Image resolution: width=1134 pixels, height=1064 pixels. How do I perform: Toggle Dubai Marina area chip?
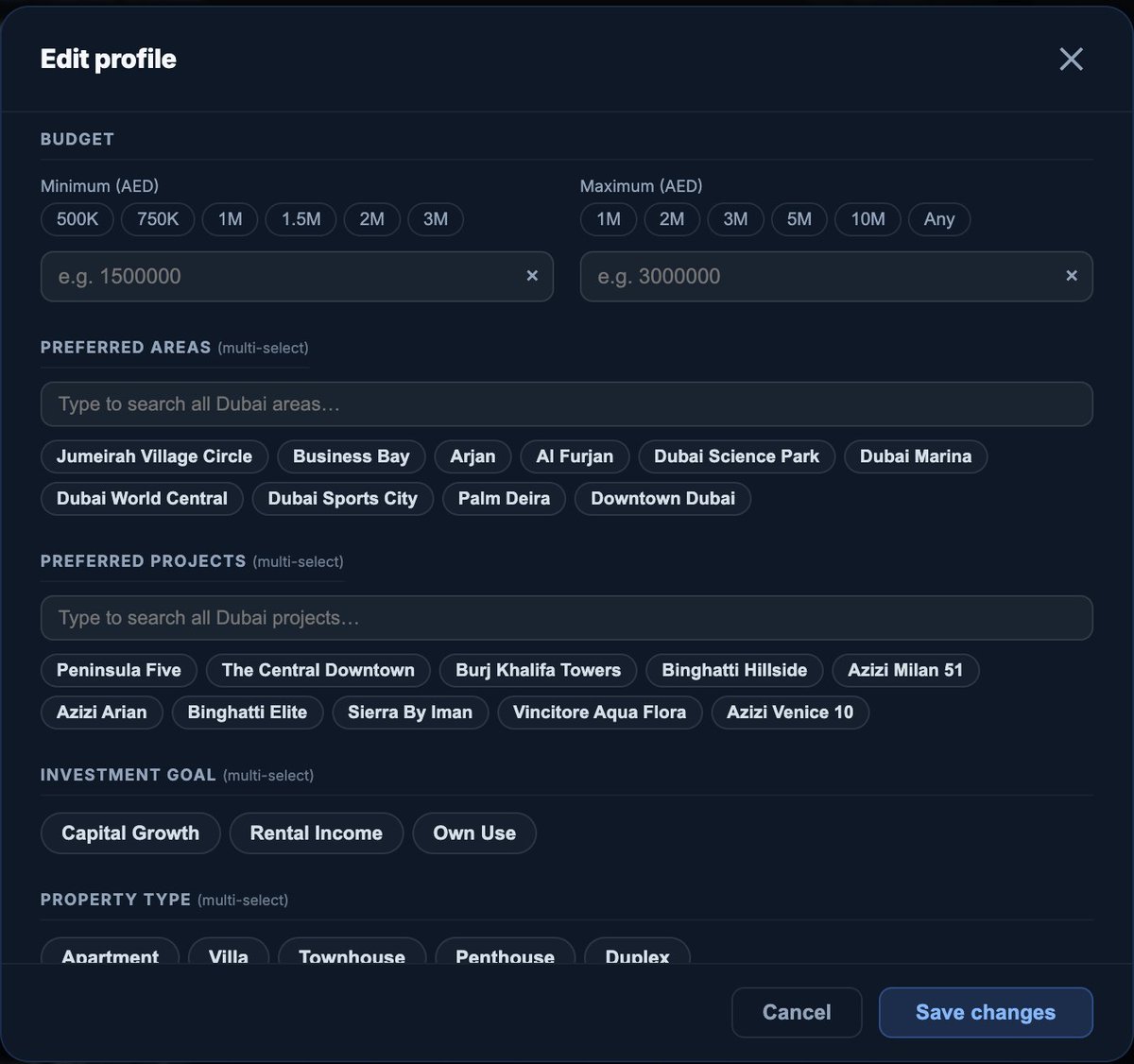pos(916,456)
